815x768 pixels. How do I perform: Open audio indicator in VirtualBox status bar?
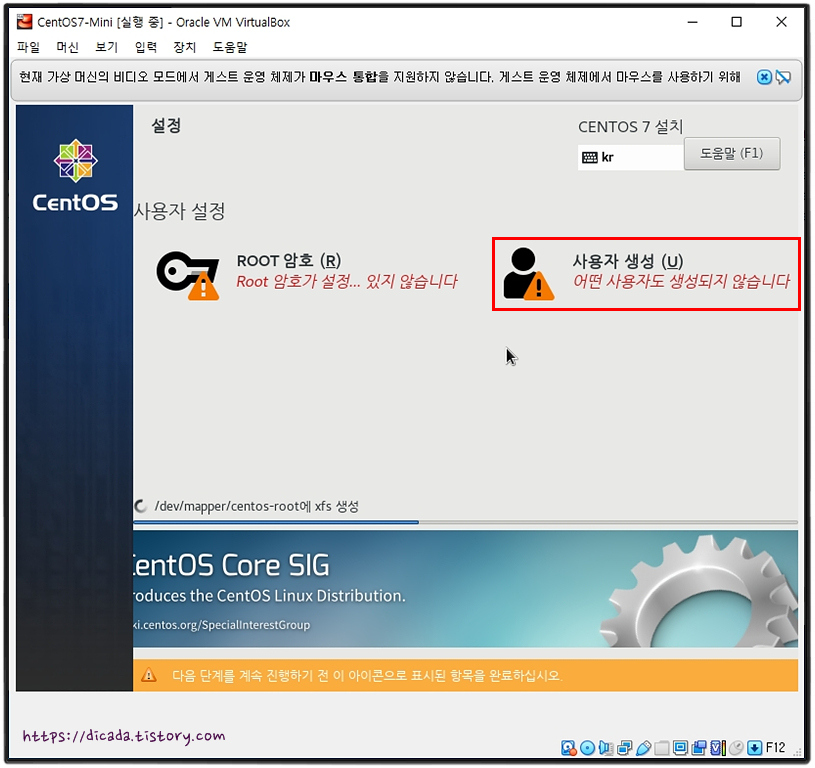(606, 748)
